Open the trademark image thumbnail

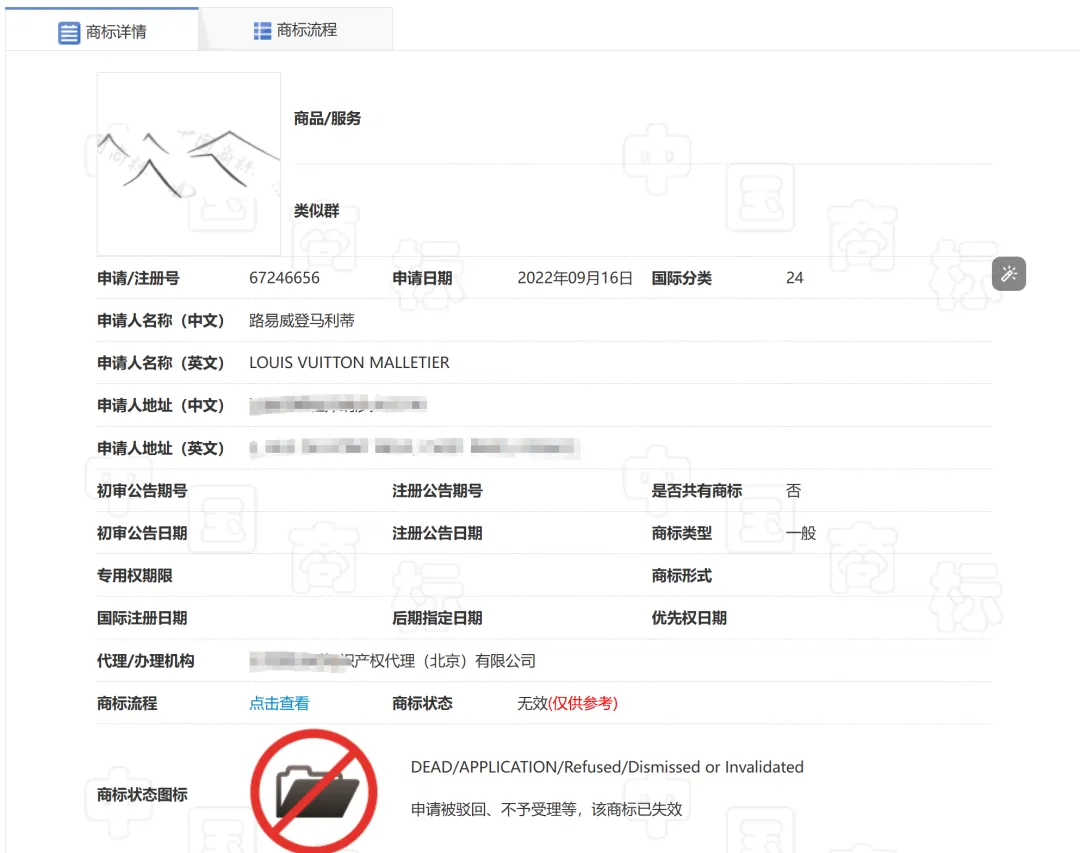coord(189,164)
